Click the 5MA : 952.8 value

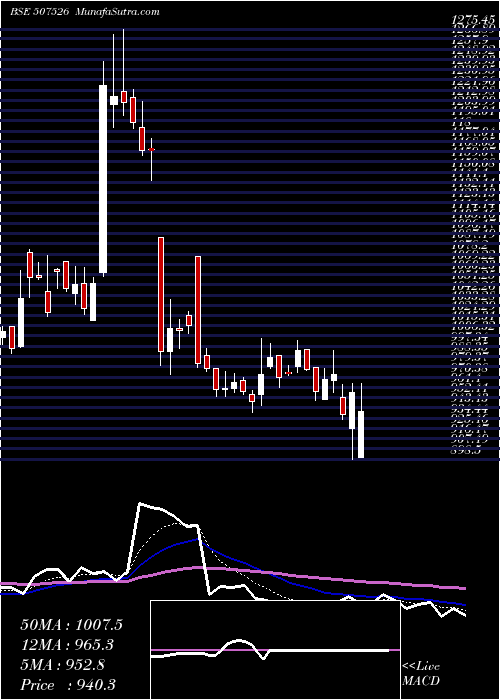[63, 665]
